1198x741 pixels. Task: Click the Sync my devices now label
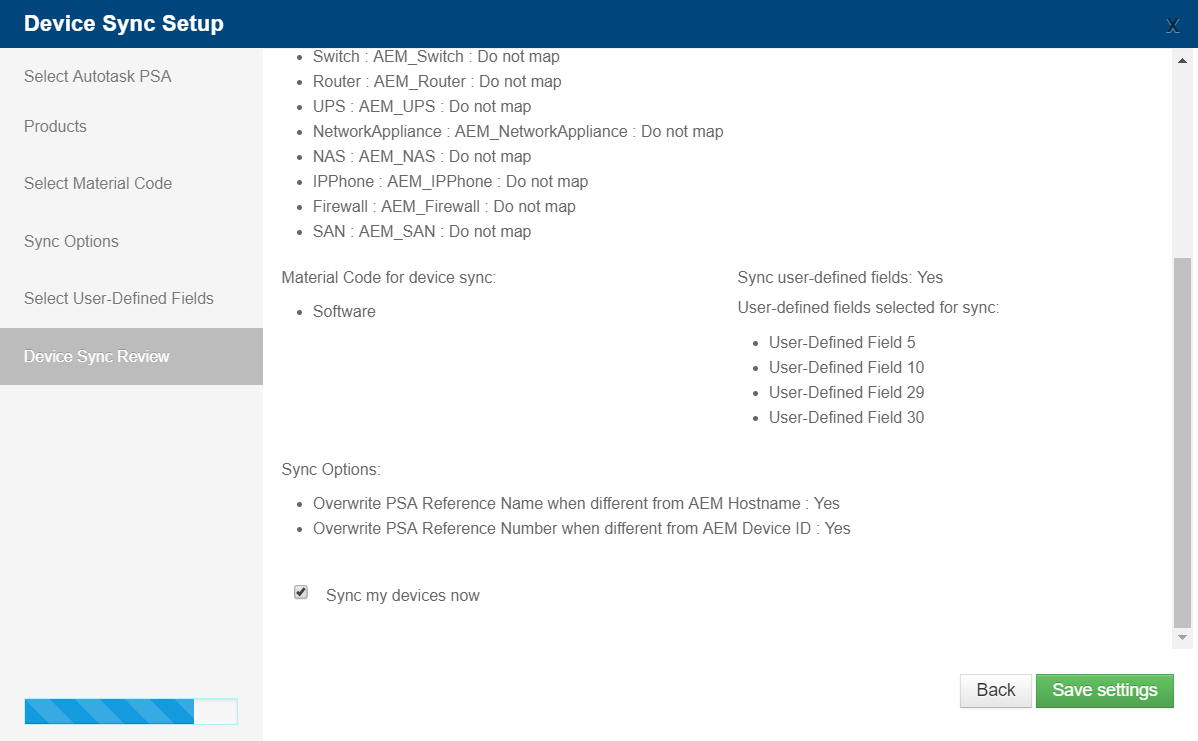coord(403,595)
